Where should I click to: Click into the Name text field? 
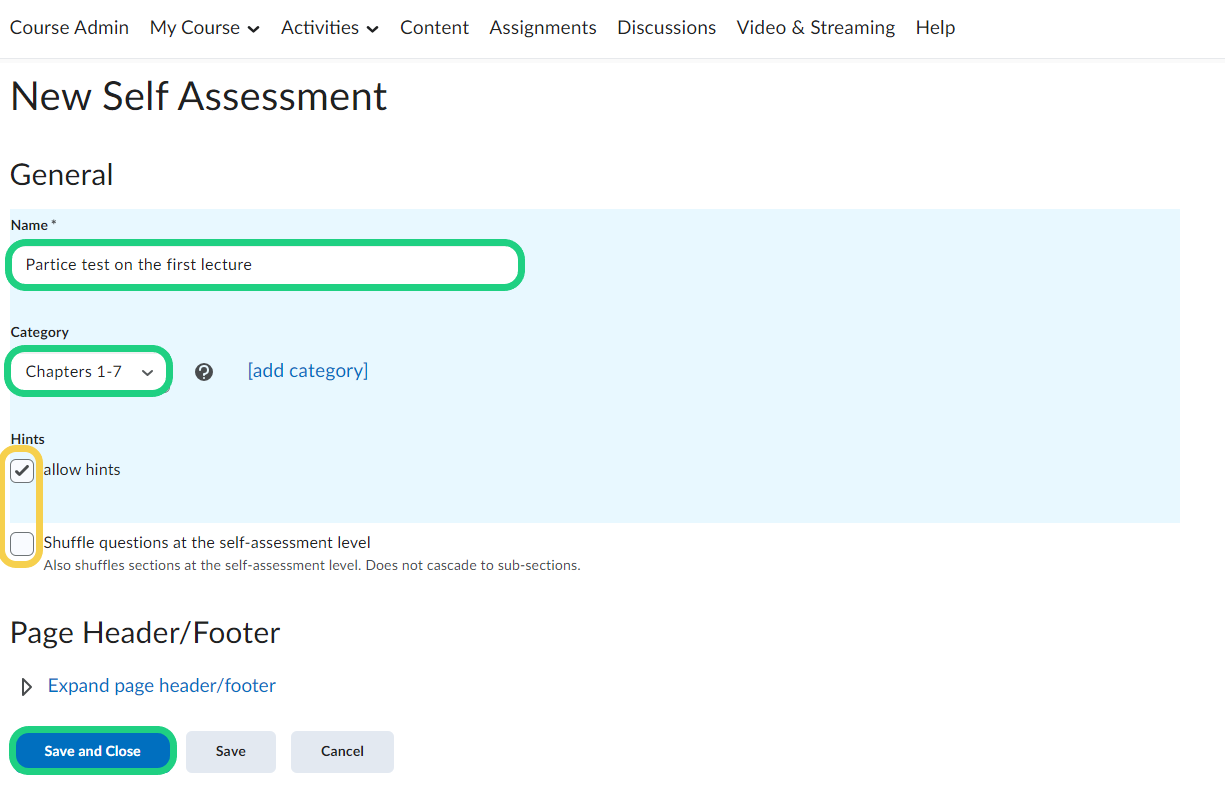click(x=265, y=265)
